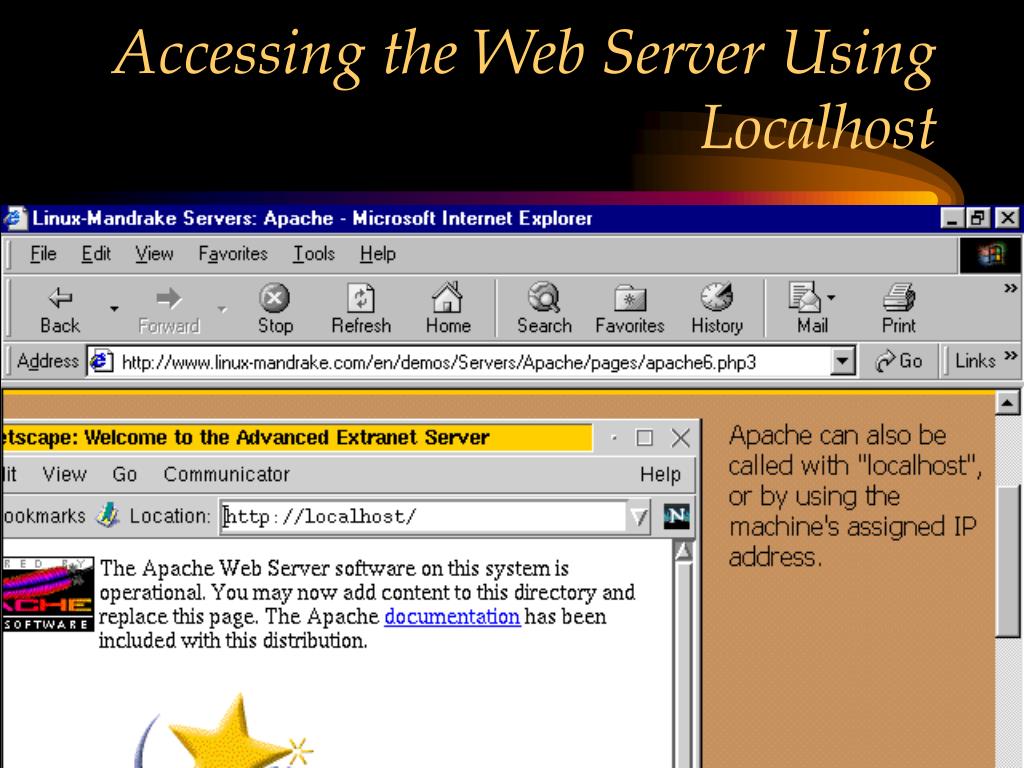Open the Edit menu

96,253
